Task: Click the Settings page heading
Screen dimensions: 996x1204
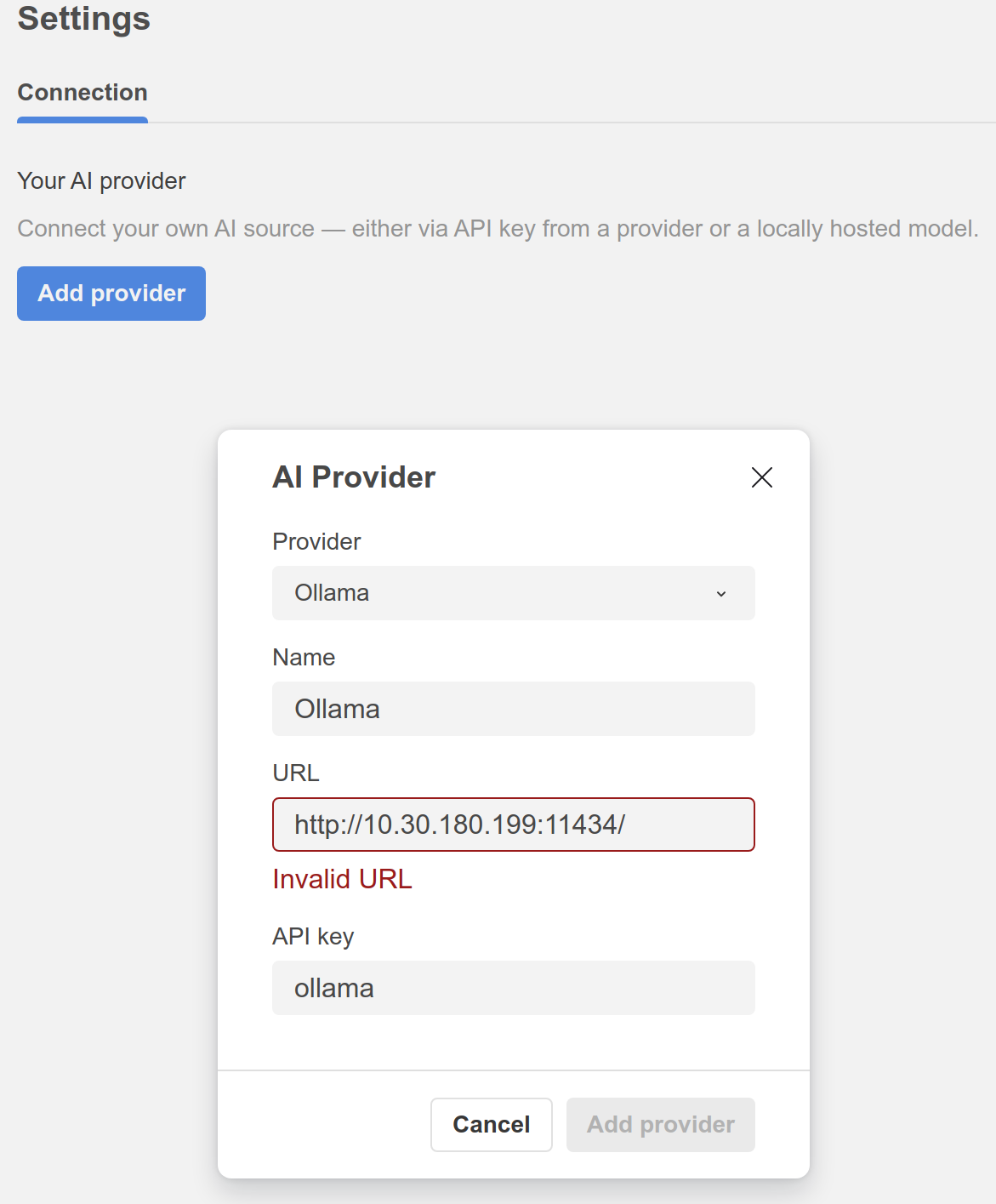Action: click(83, 19)
